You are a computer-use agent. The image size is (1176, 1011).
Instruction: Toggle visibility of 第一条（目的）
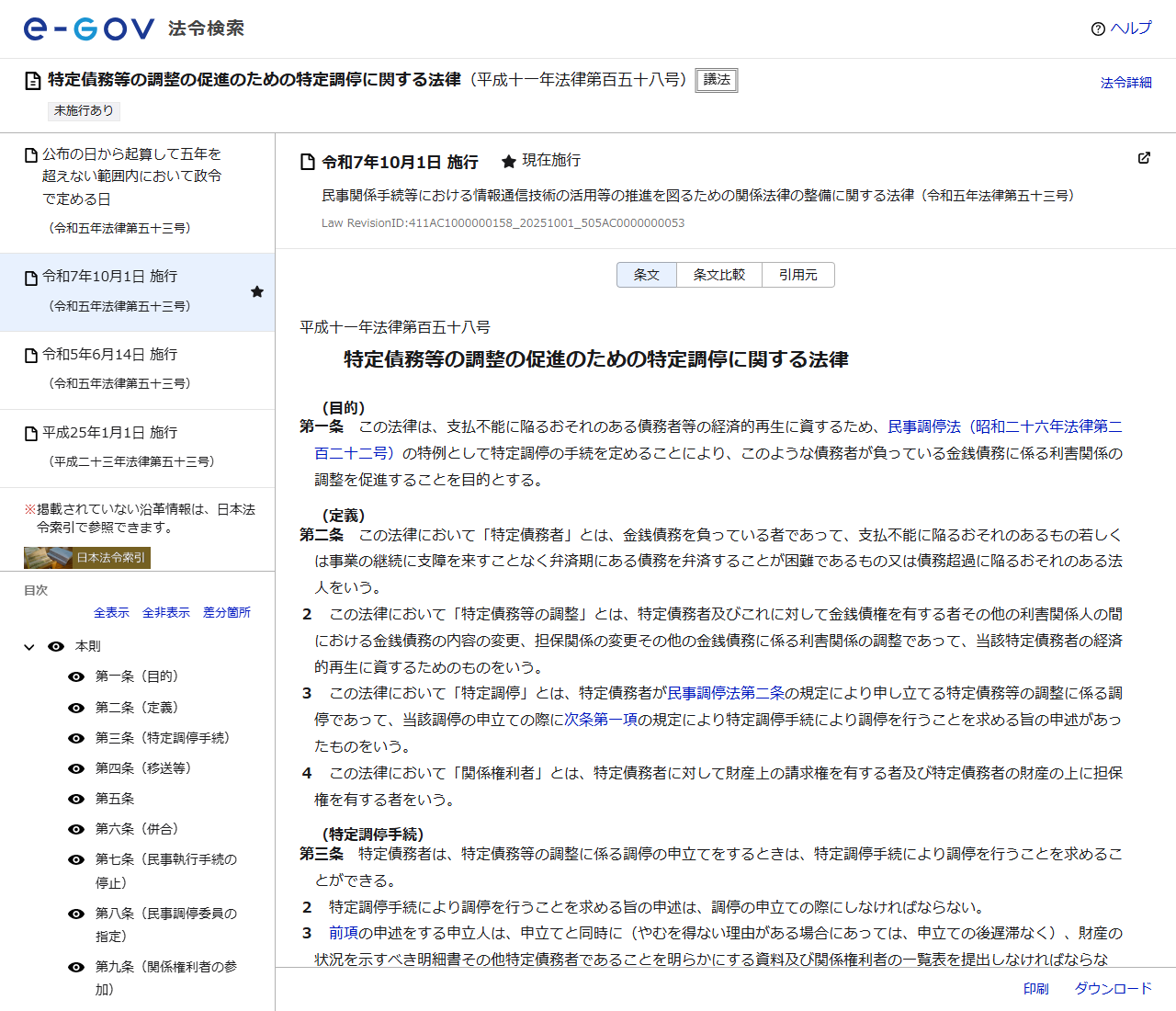tap(76, 677)
